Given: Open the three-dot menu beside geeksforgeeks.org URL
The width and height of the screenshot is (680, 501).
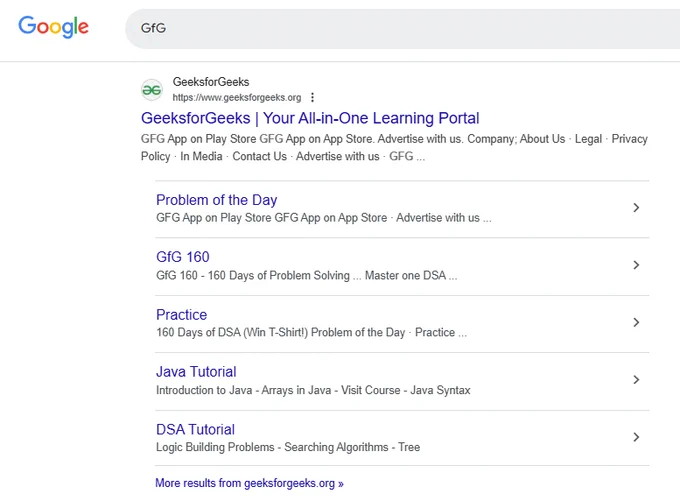Looking at the screenshot, I should (x=312, y=98).
